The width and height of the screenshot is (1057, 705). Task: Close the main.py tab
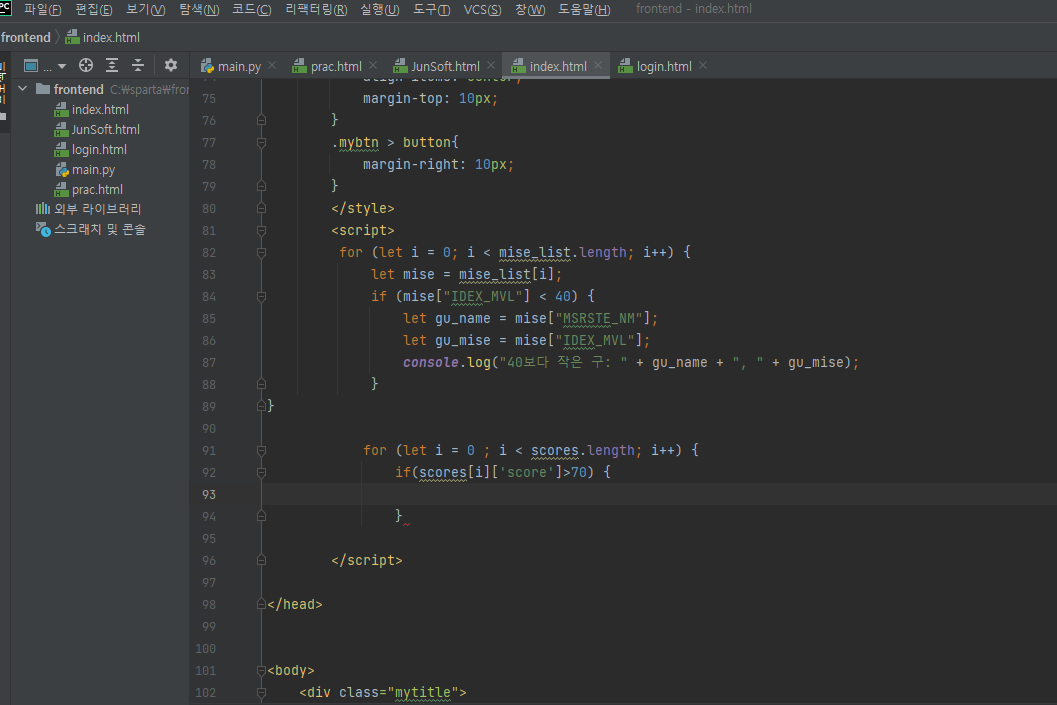click(272, 65)
